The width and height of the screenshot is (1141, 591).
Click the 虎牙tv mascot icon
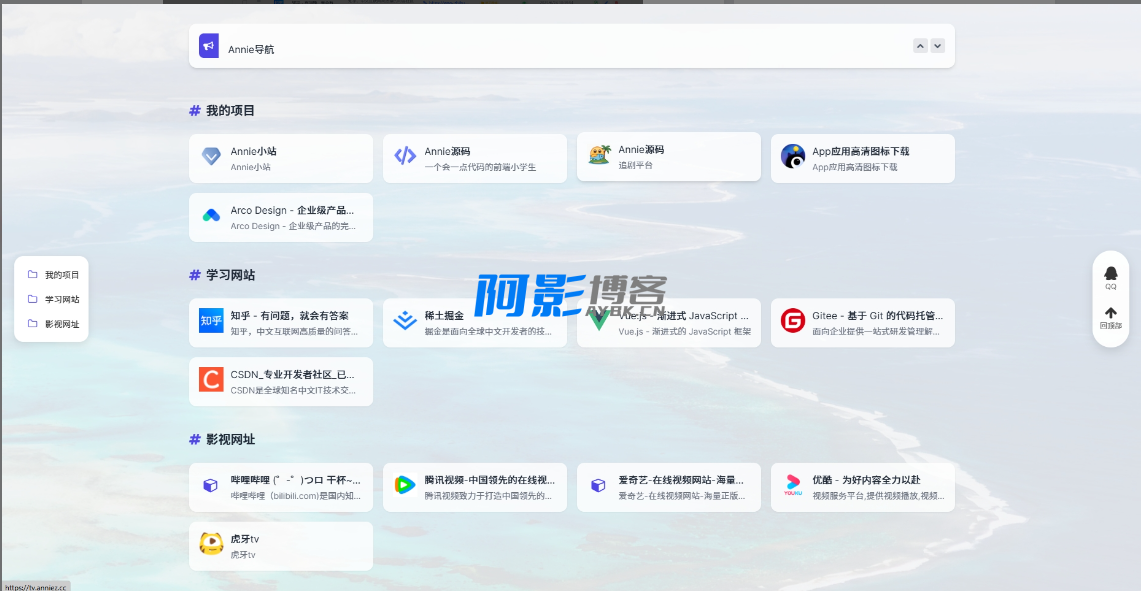point(211,544)
